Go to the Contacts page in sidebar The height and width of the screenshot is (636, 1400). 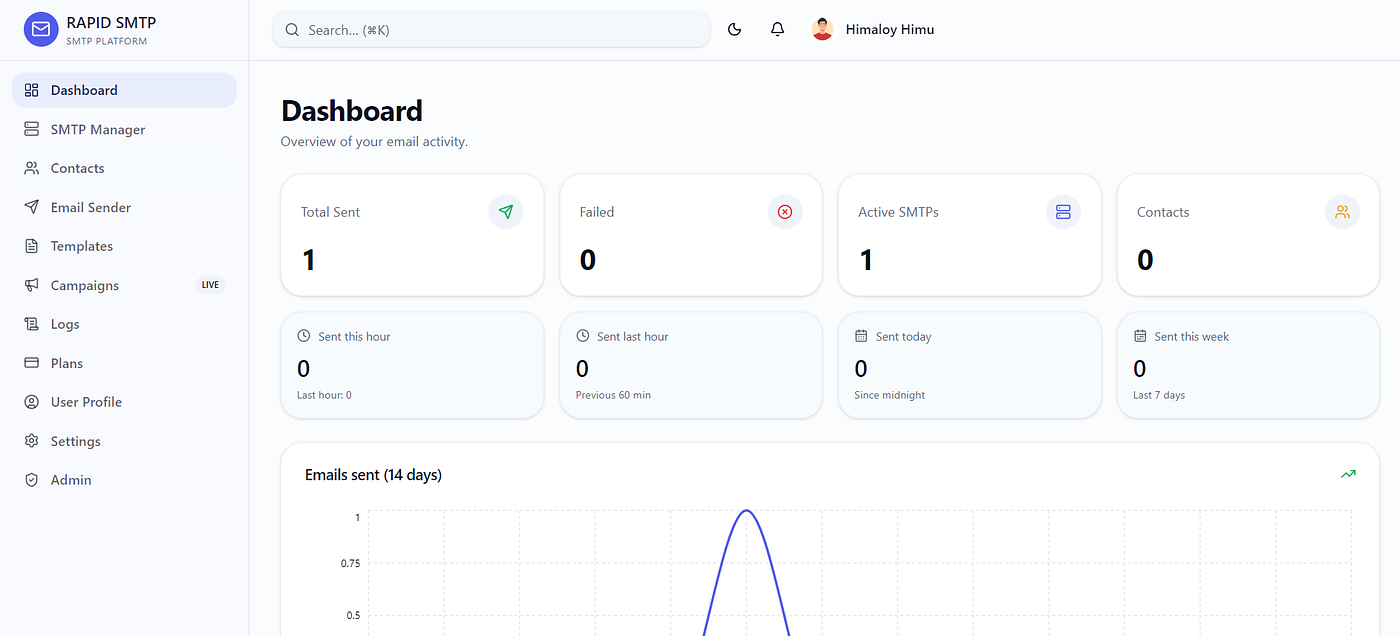click(124, 168)
